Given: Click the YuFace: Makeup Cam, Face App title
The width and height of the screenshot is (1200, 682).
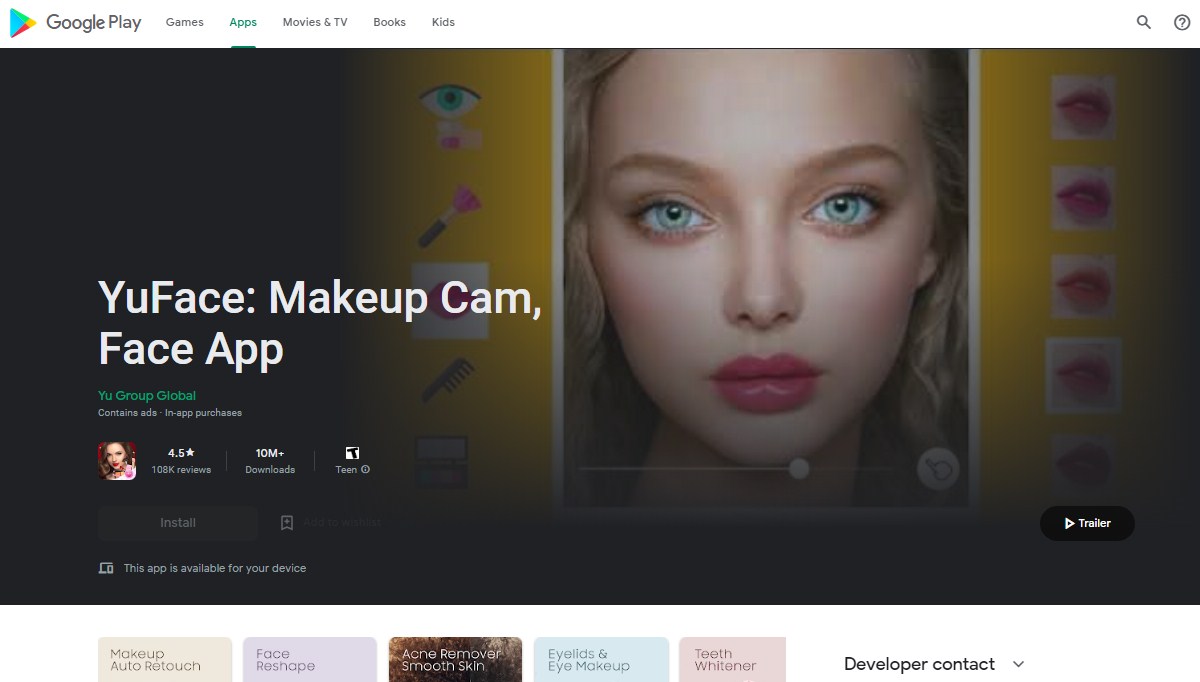Looking at the screenshot, I should (x=320, y=323).
